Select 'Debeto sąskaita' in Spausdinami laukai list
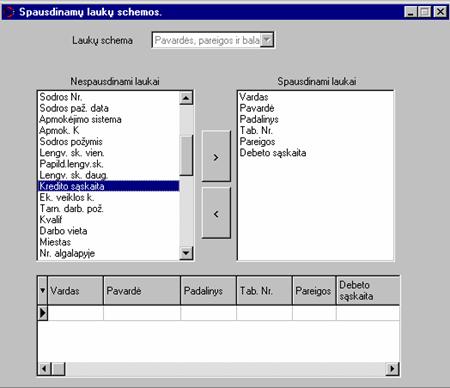This screenshot has width=450, height=388. 315,153
